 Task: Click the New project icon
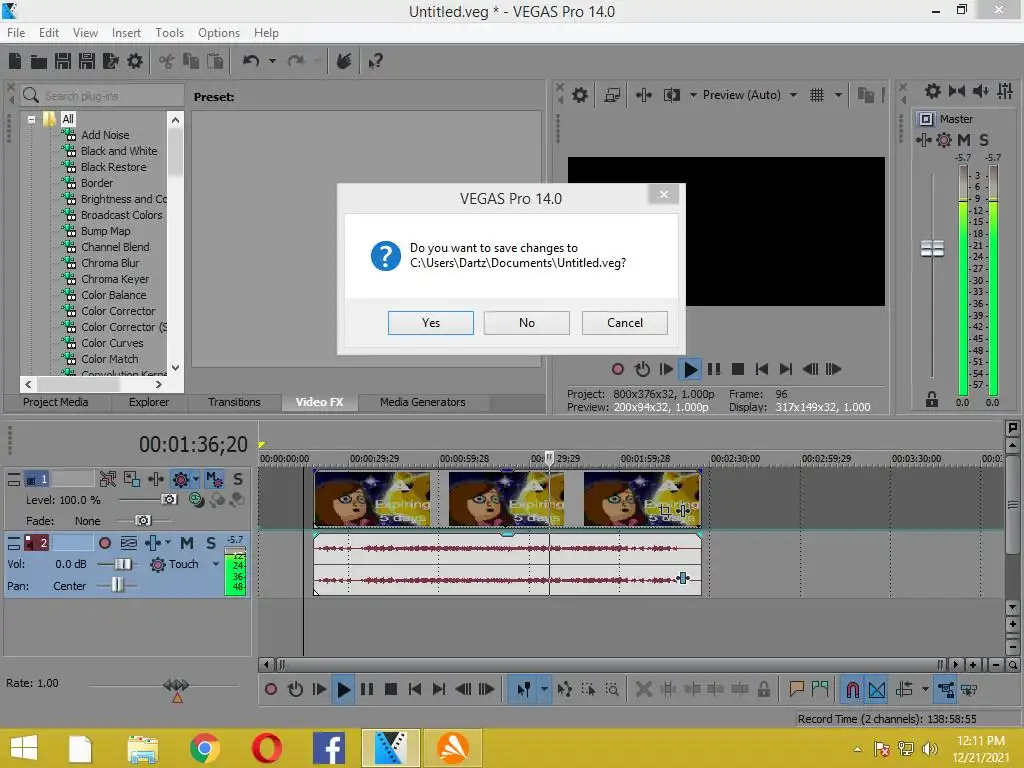coord(15,61)
